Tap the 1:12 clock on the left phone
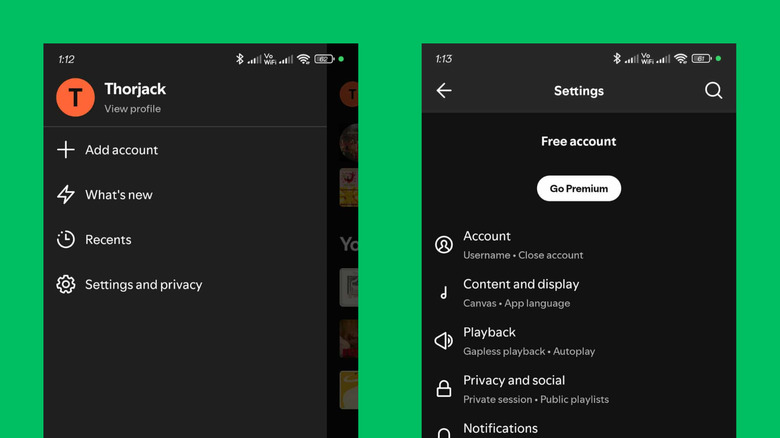The width and height of the screenshot is (780, 438). click(66, 59)
